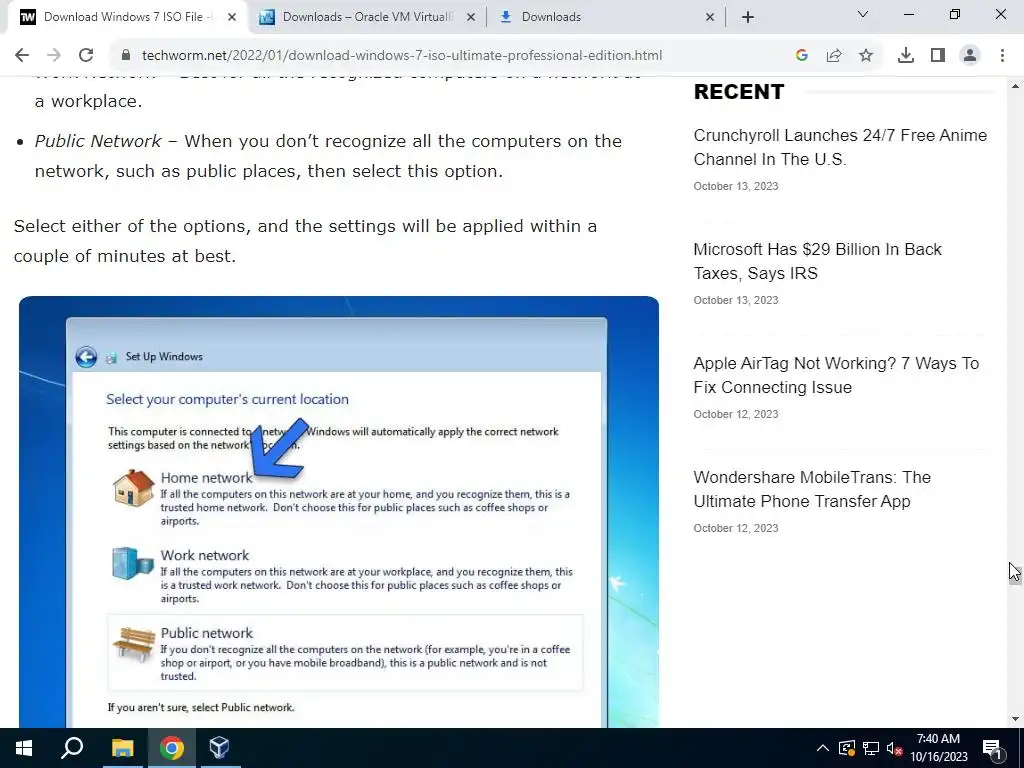Open the tab search chevron
This screenshot has height=768, width=1024.
[x=863, y=14]
